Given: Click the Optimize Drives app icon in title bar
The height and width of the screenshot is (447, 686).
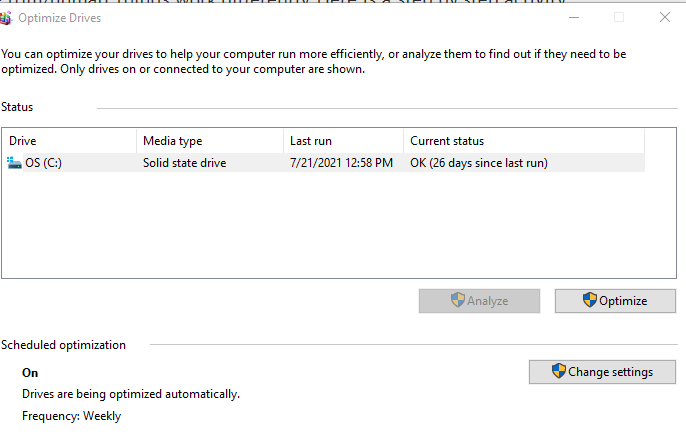Looking at the screenshot, I should point(7,18).
